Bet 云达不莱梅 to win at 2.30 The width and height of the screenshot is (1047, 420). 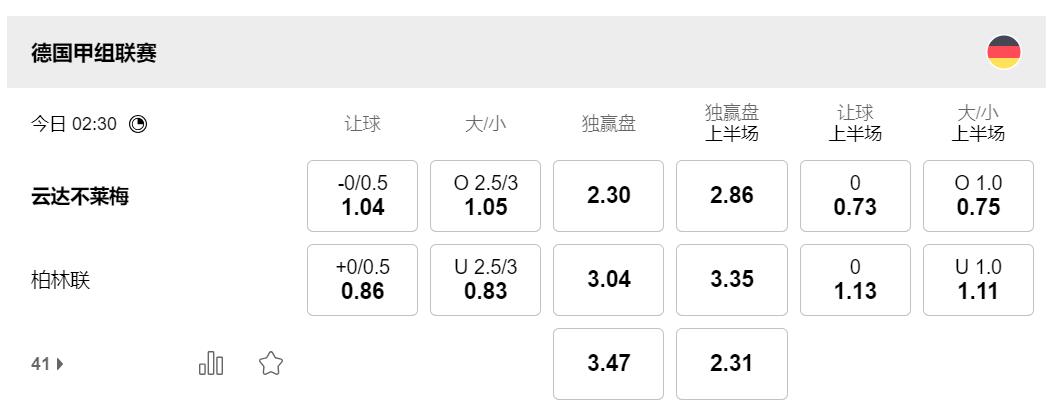608,196
